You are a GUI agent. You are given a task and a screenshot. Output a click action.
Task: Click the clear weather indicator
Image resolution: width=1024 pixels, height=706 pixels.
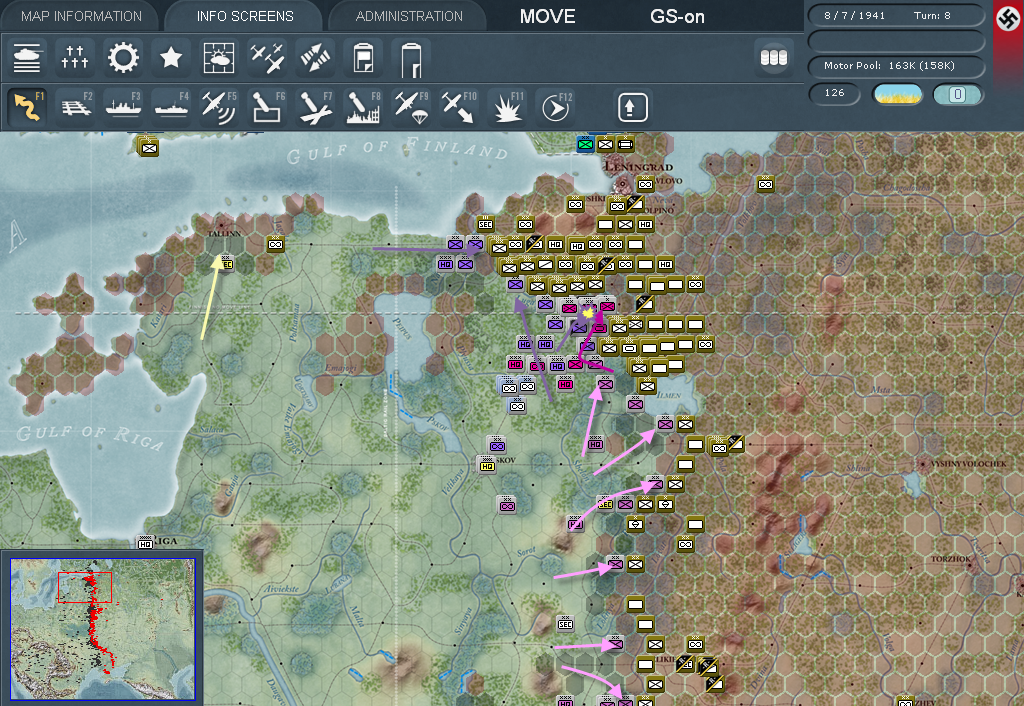coord(898,94)
